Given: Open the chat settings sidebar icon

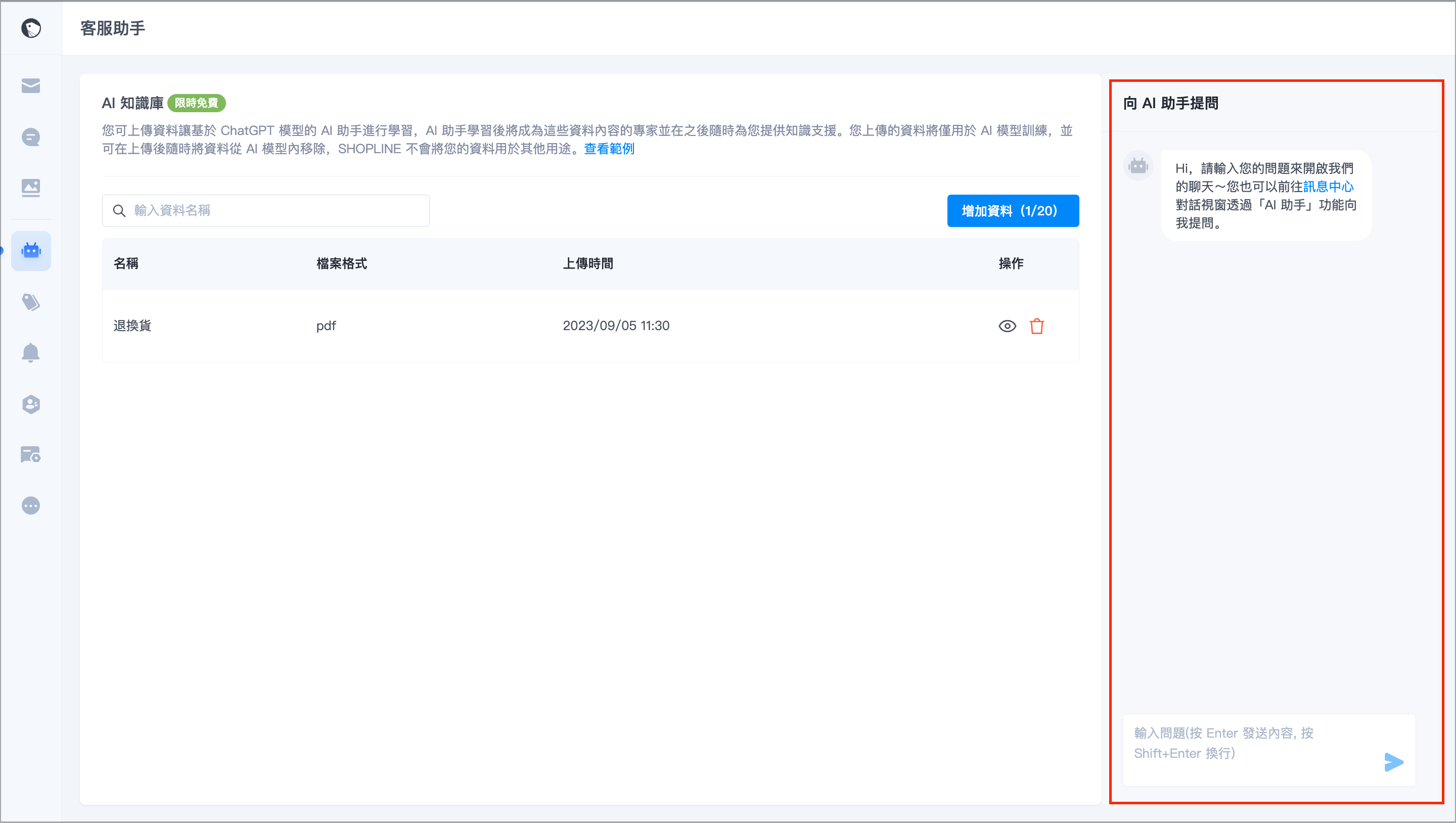Looking at the screenshot, I should (30, 454).
